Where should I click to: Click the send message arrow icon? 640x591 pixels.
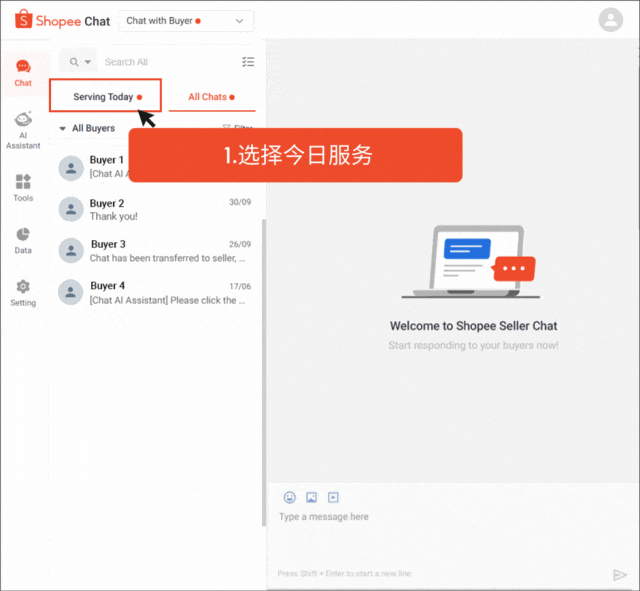620,575
